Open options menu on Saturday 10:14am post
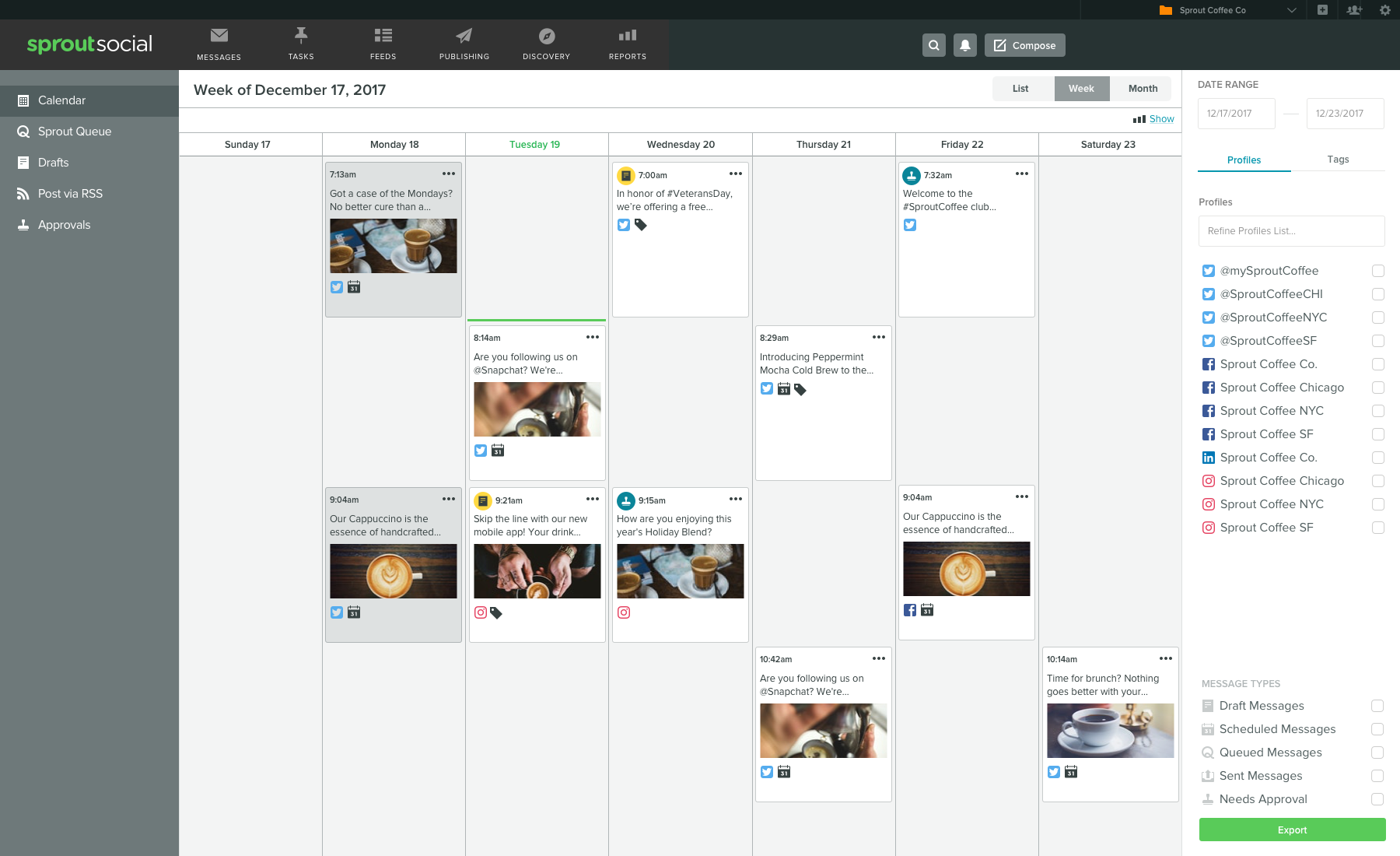Screen dimensions: 1400x856 (1166, 658)
